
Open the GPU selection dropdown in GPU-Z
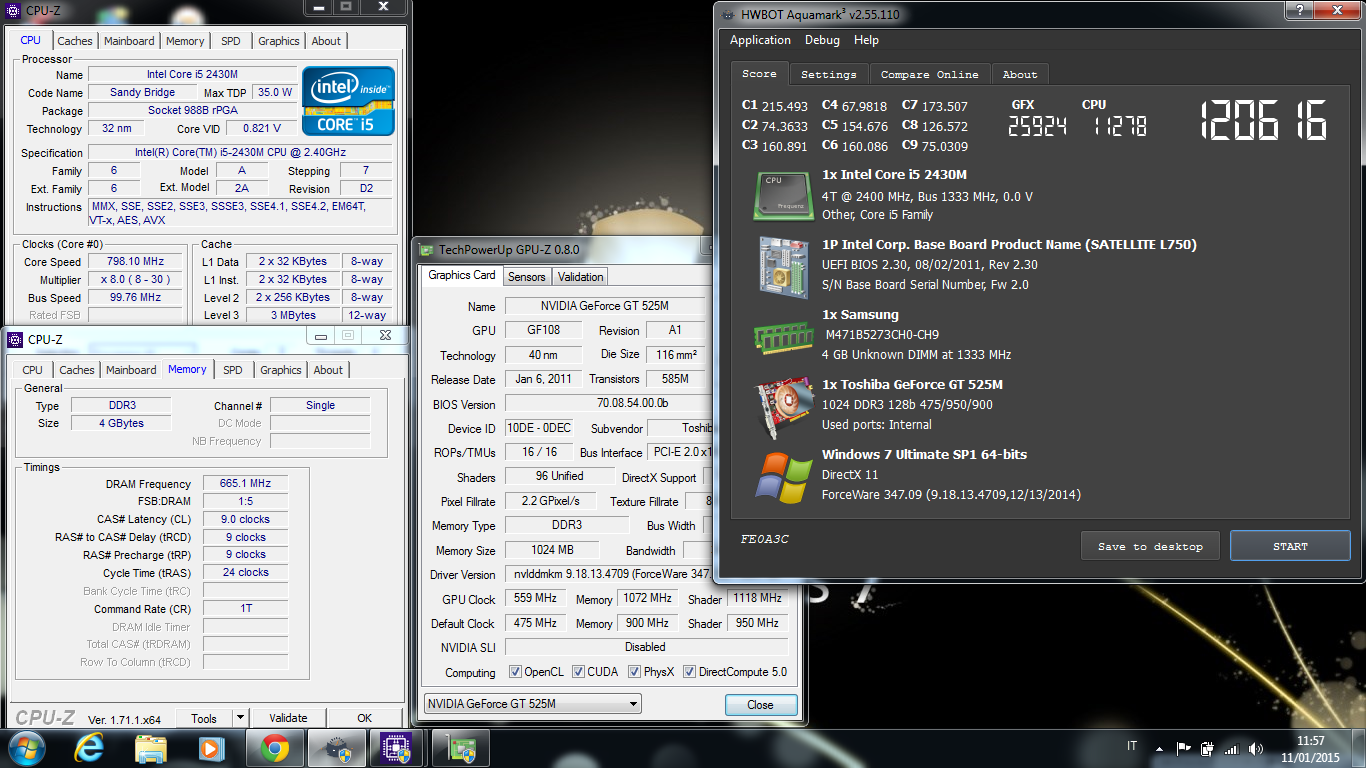pos(533,704)
